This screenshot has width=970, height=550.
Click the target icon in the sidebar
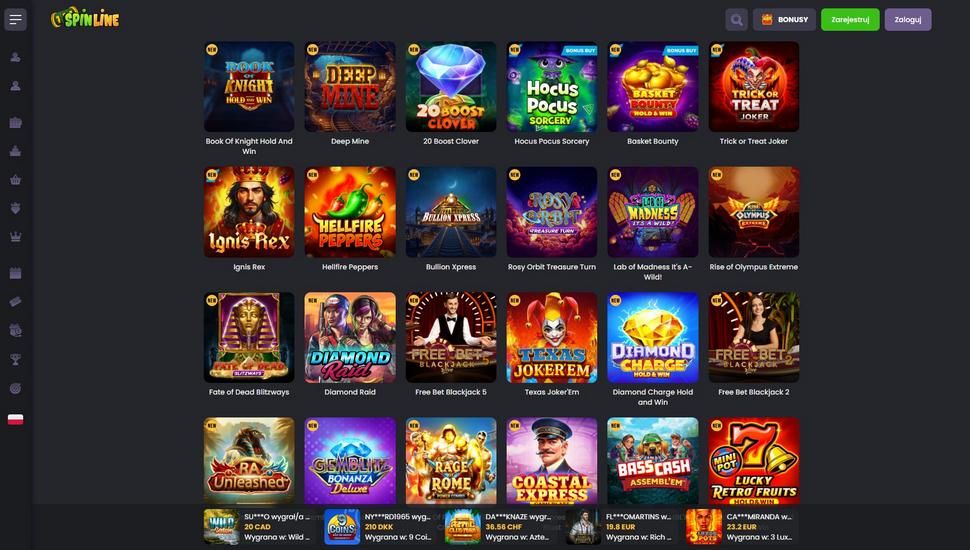pos(15,389)
